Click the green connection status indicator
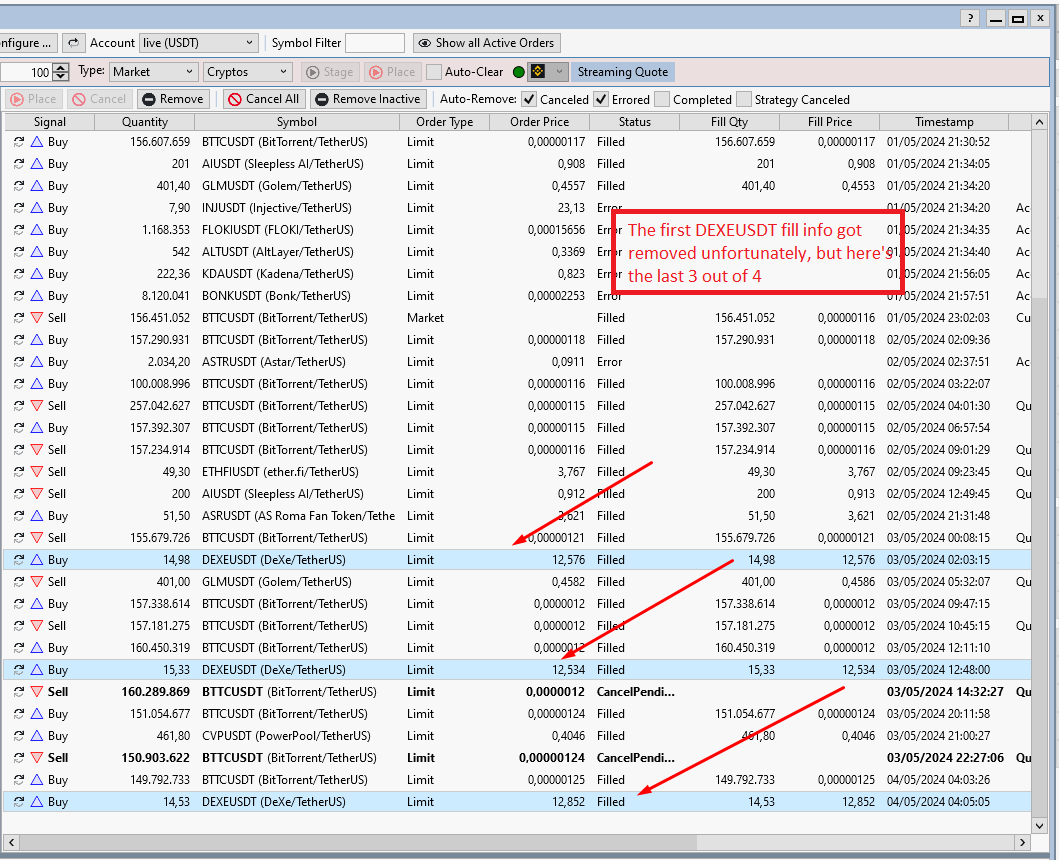 pyautogui.click(x=519, y=72)
